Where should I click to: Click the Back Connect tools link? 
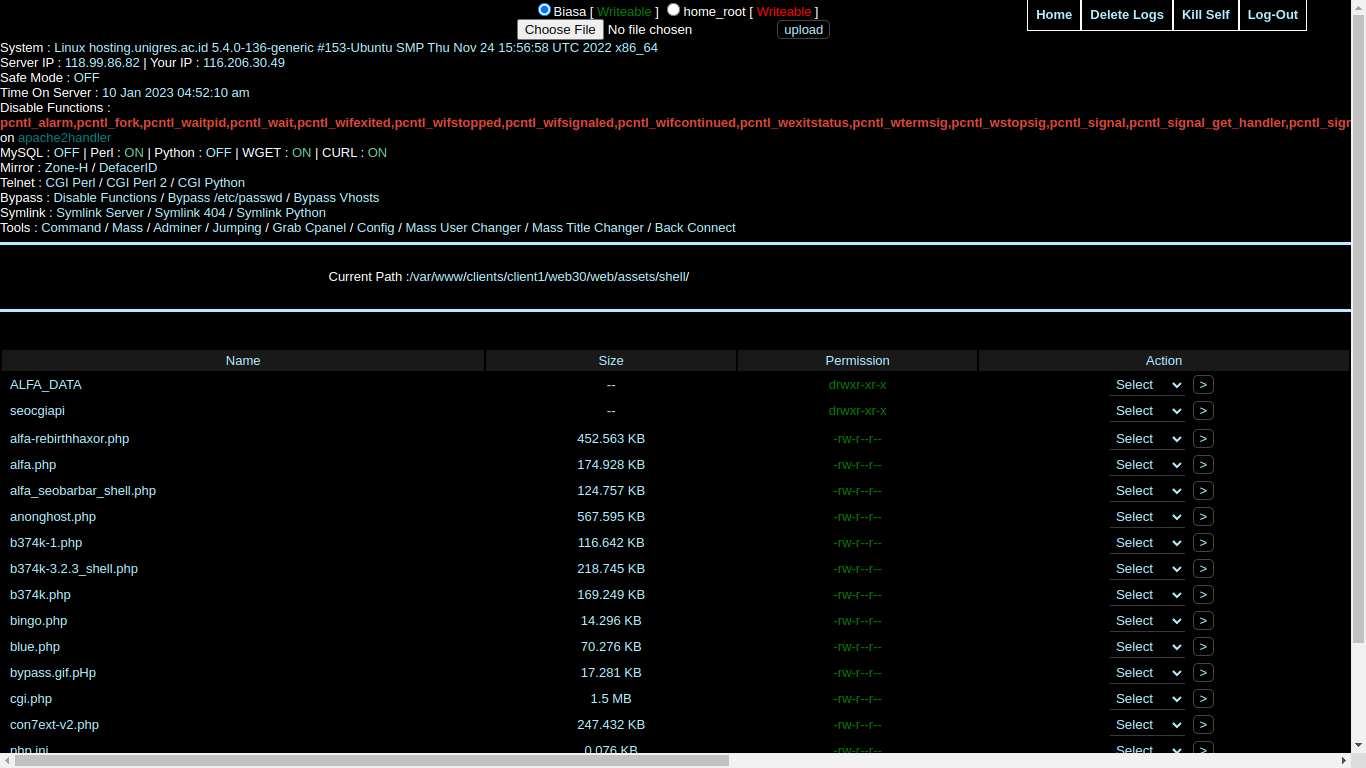(695, 228)
